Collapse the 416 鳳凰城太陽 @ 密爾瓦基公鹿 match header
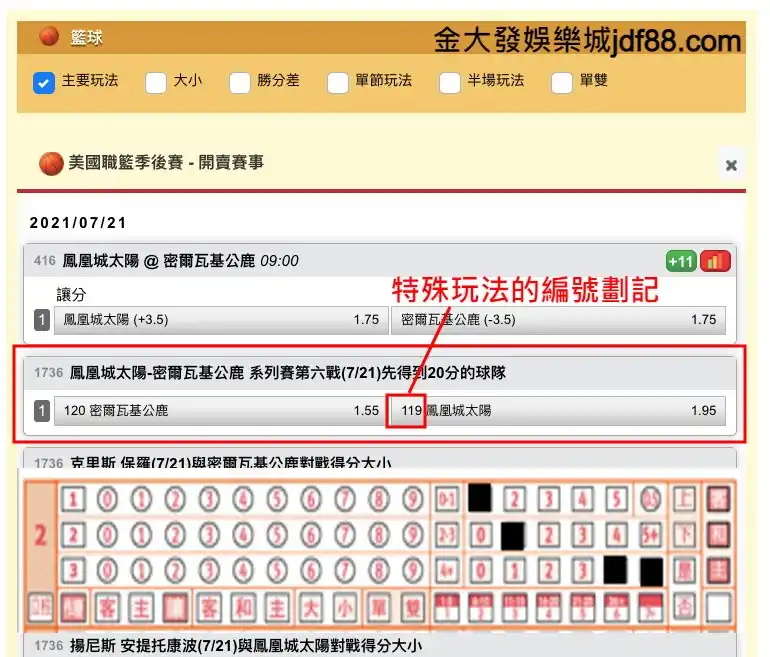Image resolution: width=770 pixels, height=657 pixels. [300, 261]
